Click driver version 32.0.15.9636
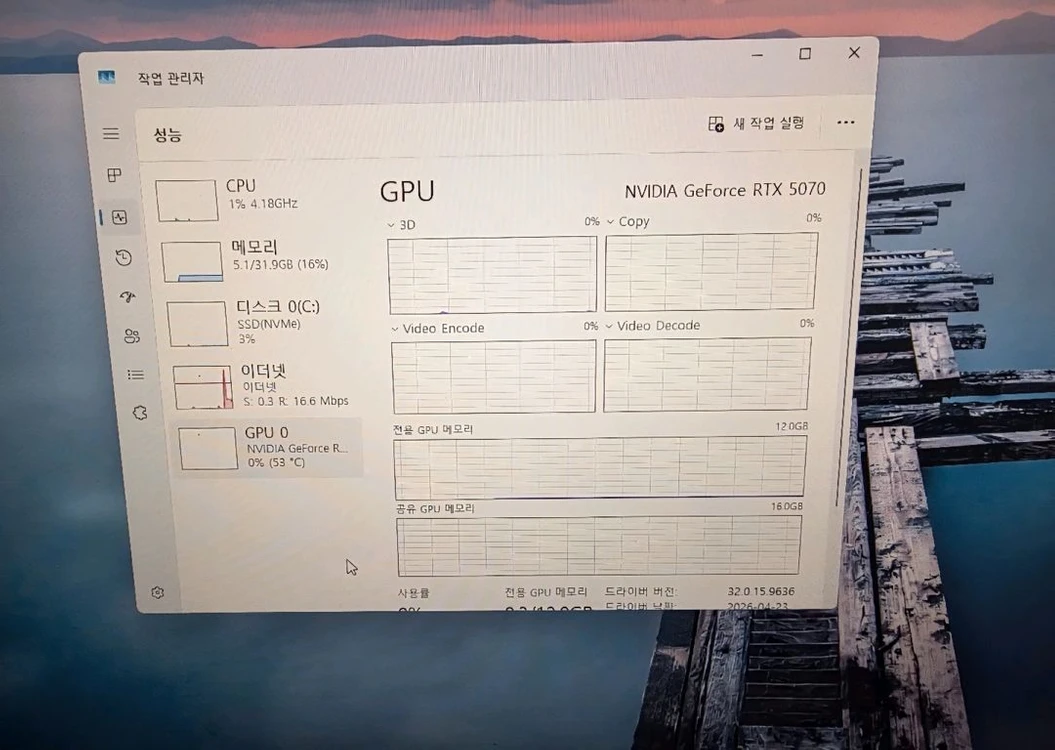The width and height of the screenshot is (1055, 750). point(760,591)
